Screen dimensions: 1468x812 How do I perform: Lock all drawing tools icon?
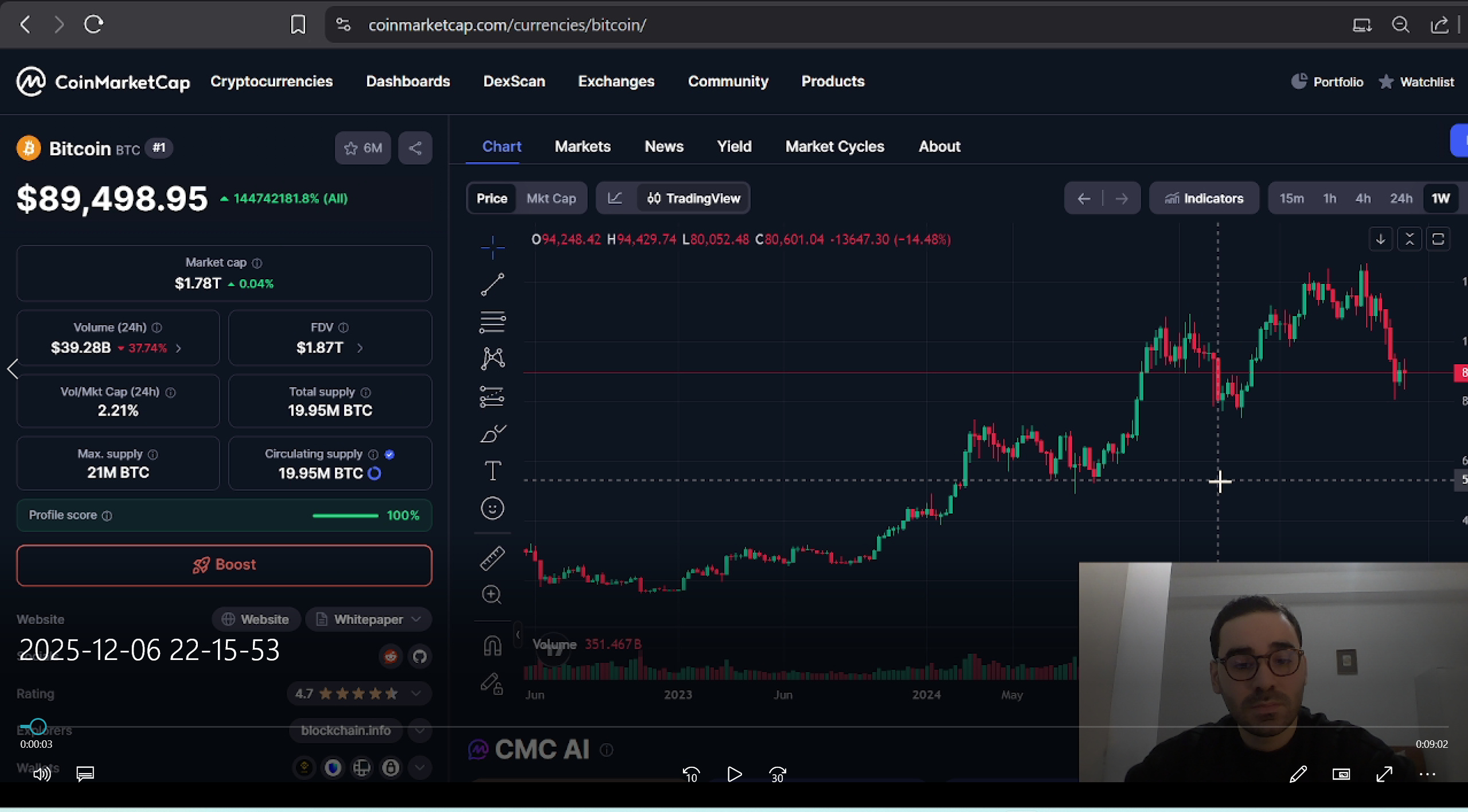click(x=492, y=683)
